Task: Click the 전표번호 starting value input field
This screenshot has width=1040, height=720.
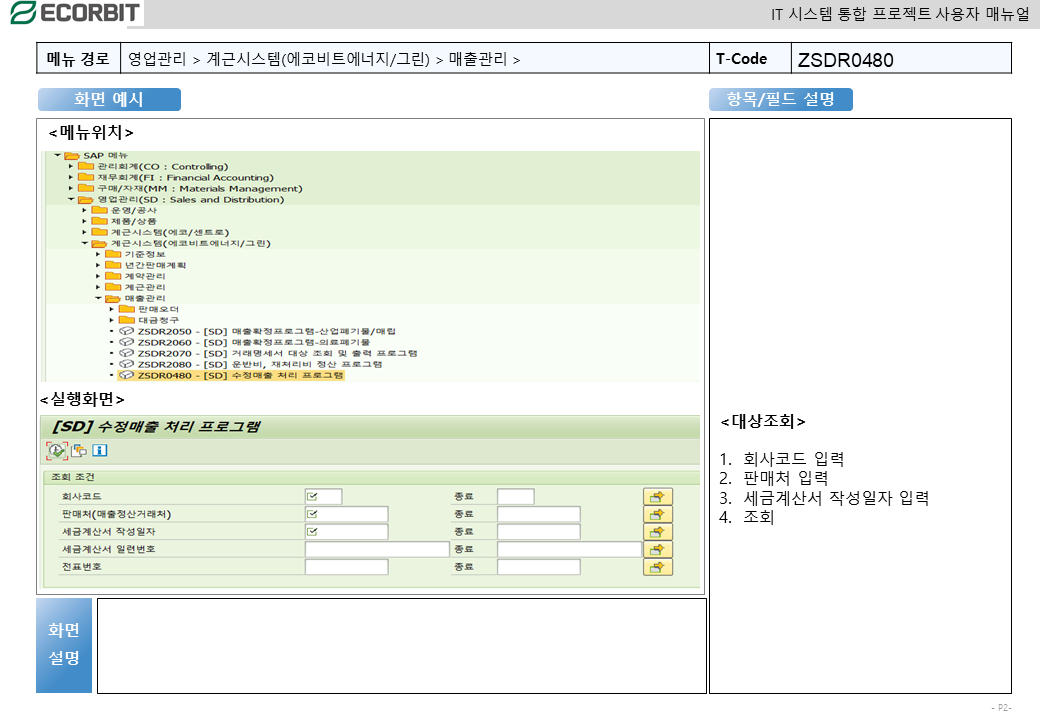Action: pyautogui.click(x=346, y=567)
